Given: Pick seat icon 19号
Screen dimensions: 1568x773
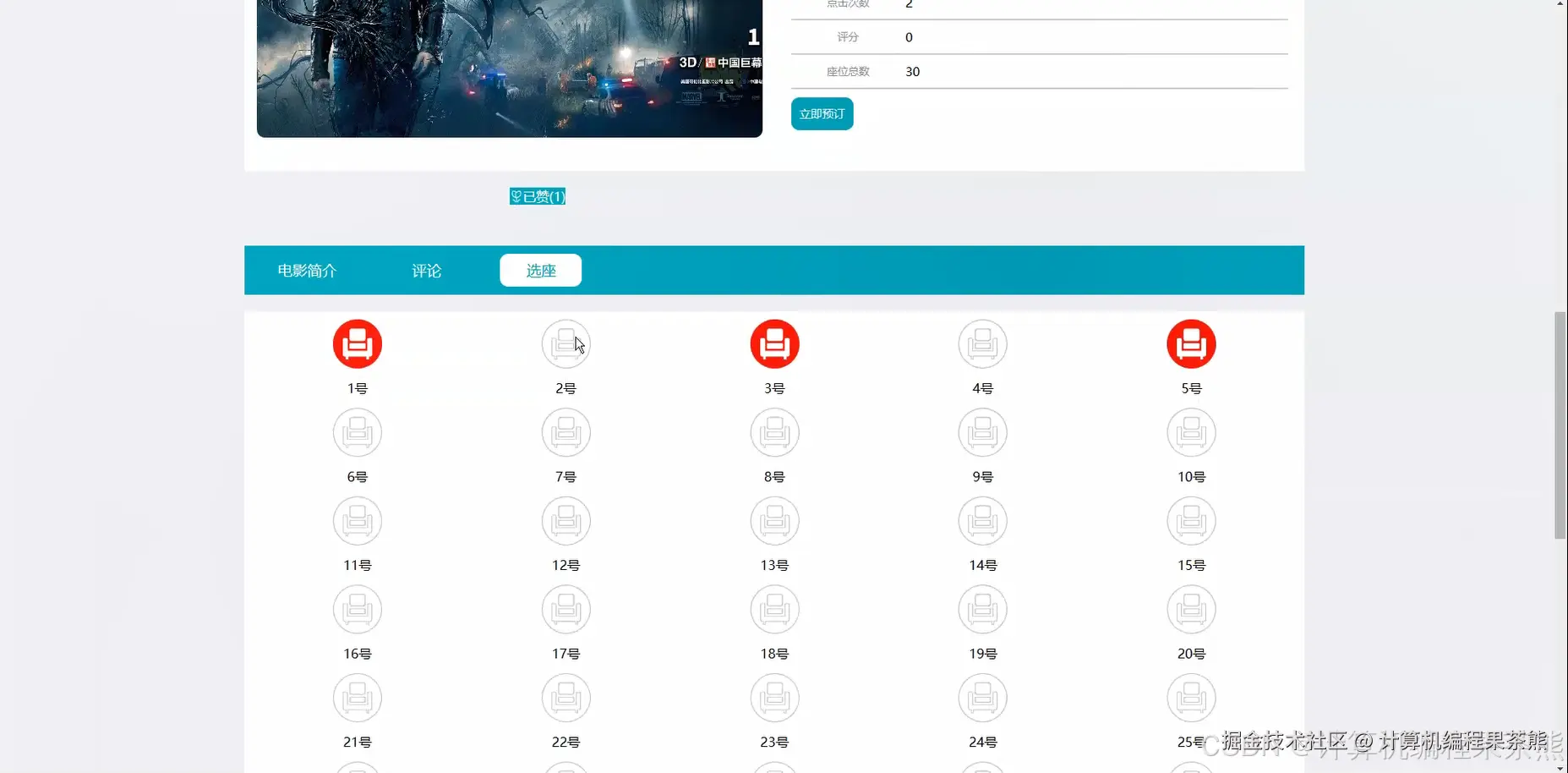Looking at the screenshot, I should point(982,609).
